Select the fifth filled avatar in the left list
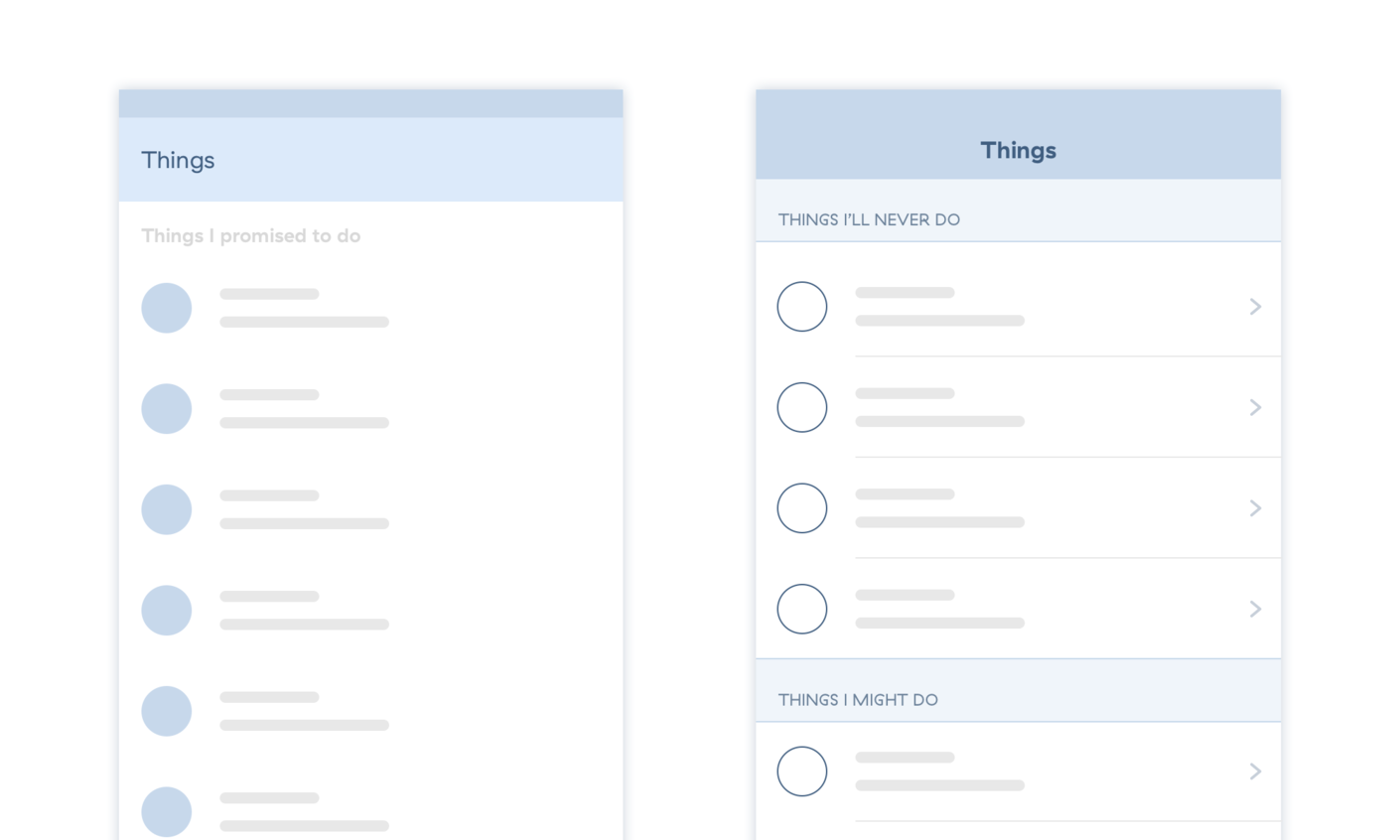Screen dimensions: 1400x840 click(x=166, y=711)
